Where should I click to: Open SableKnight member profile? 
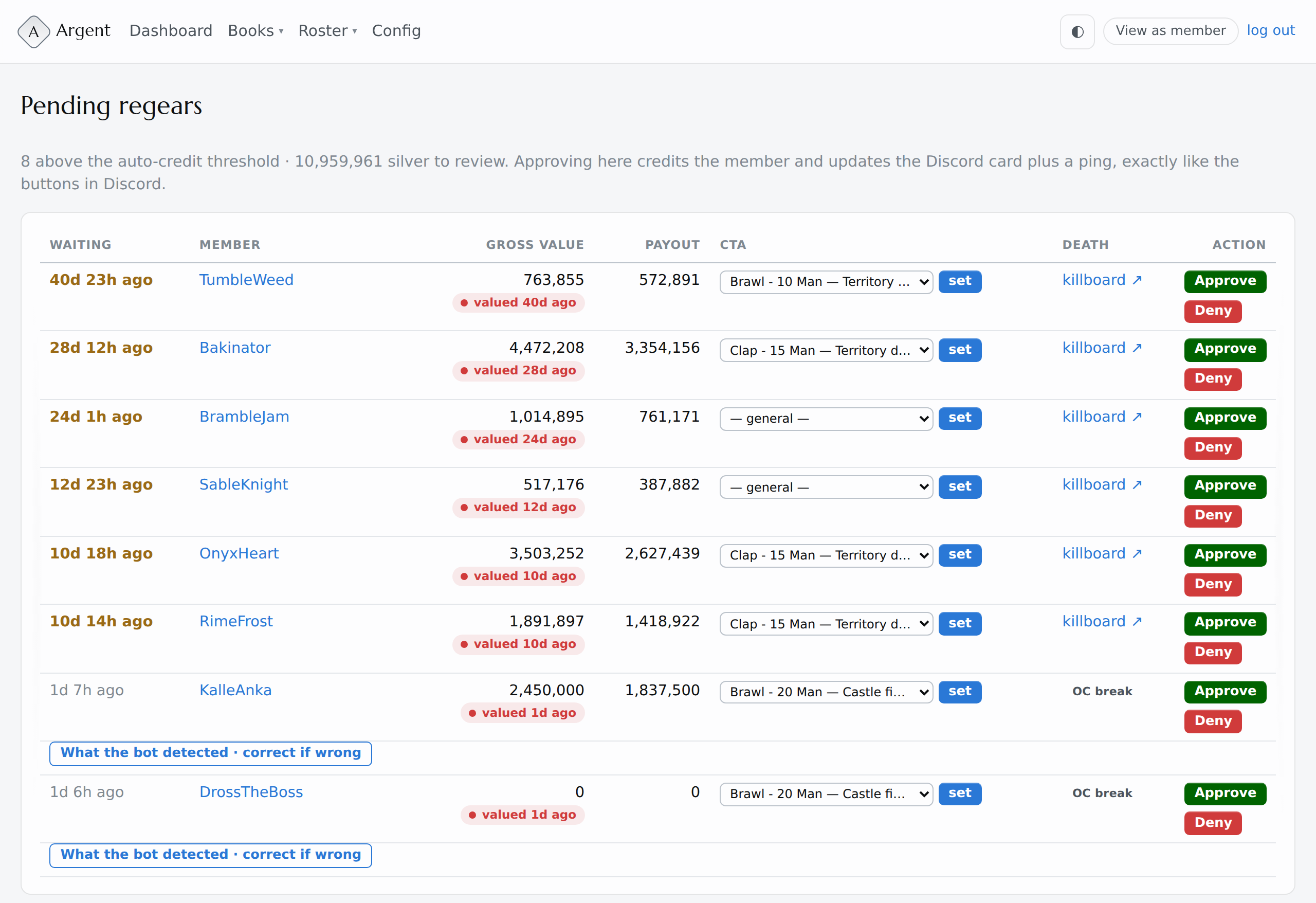tap(244, 485)
